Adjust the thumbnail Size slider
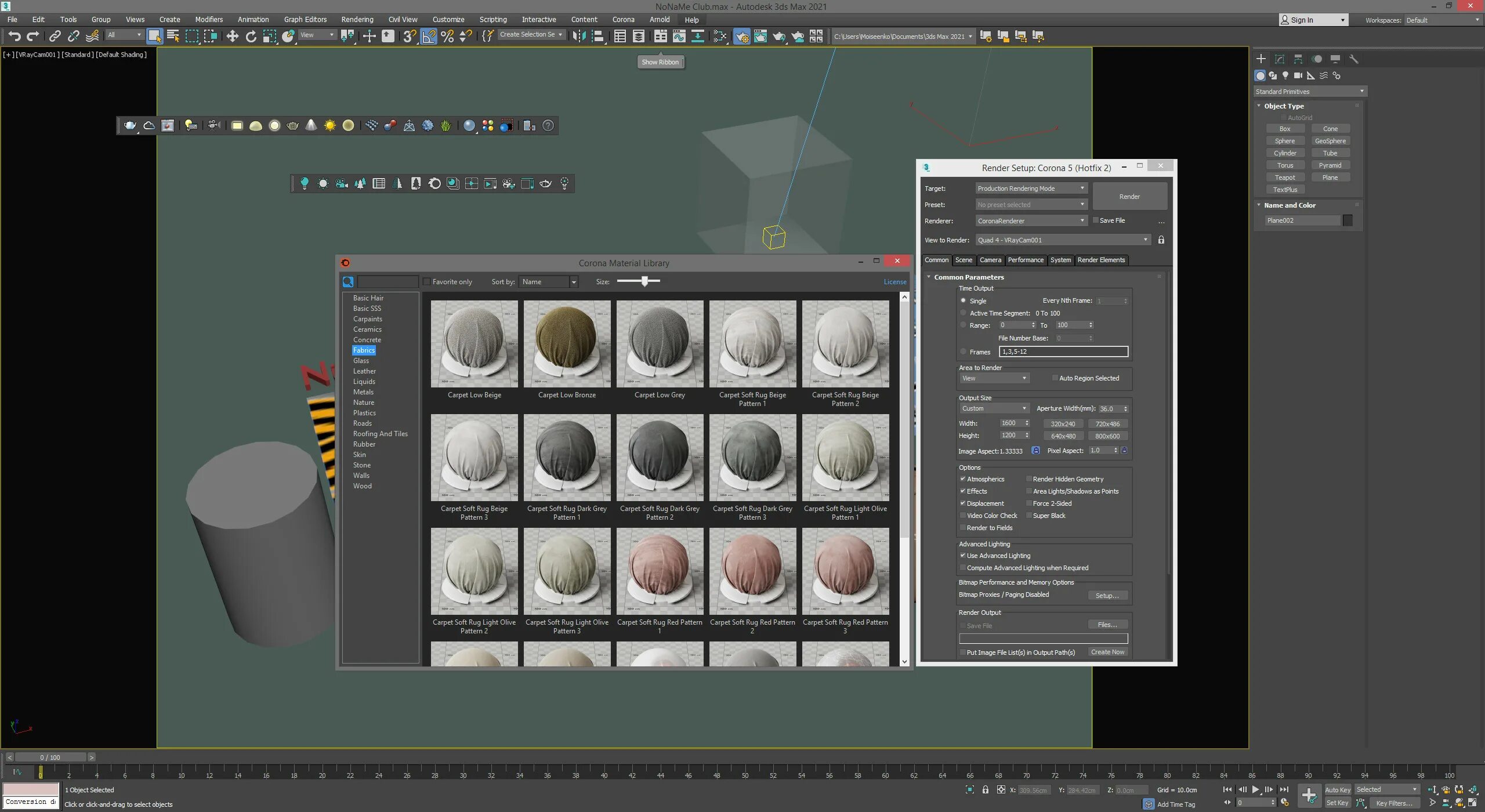The image size is (1485, 812). coord(644,281)
